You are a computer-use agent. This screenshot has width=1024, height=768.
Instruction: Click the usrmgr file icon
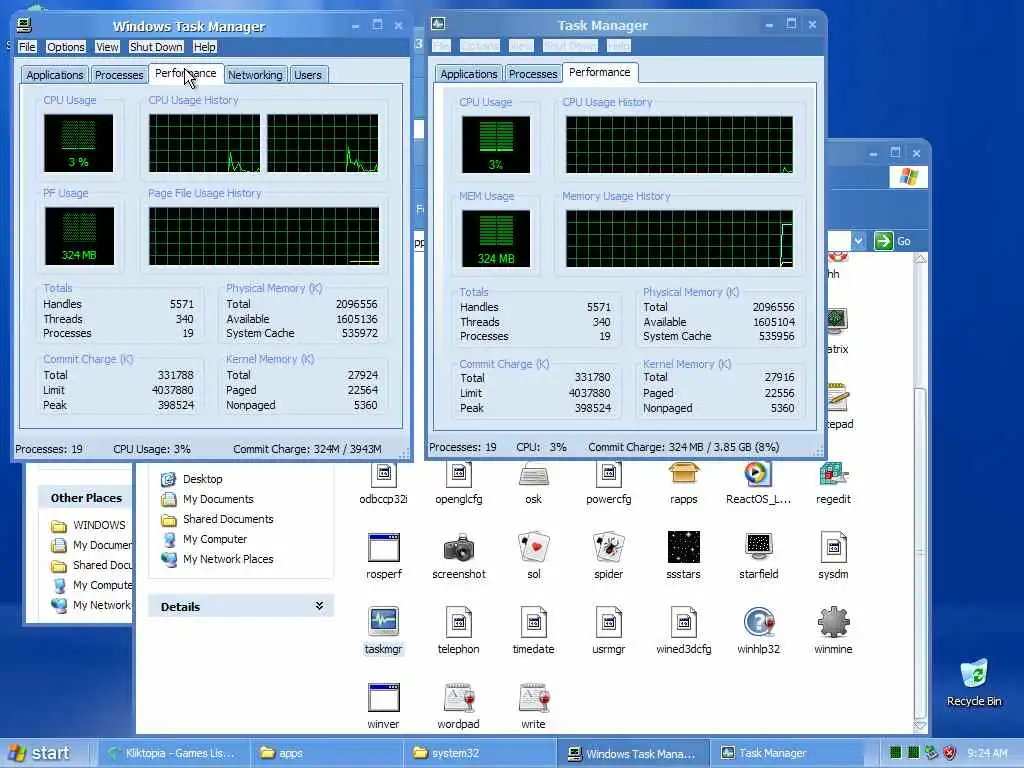609,622
